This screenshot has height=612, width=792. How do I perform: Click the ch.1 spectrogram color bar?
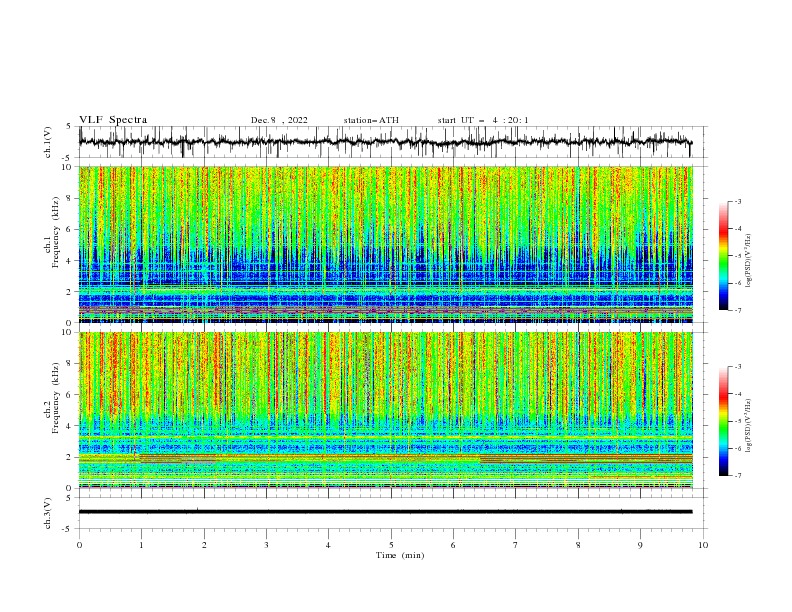[724, 256]
